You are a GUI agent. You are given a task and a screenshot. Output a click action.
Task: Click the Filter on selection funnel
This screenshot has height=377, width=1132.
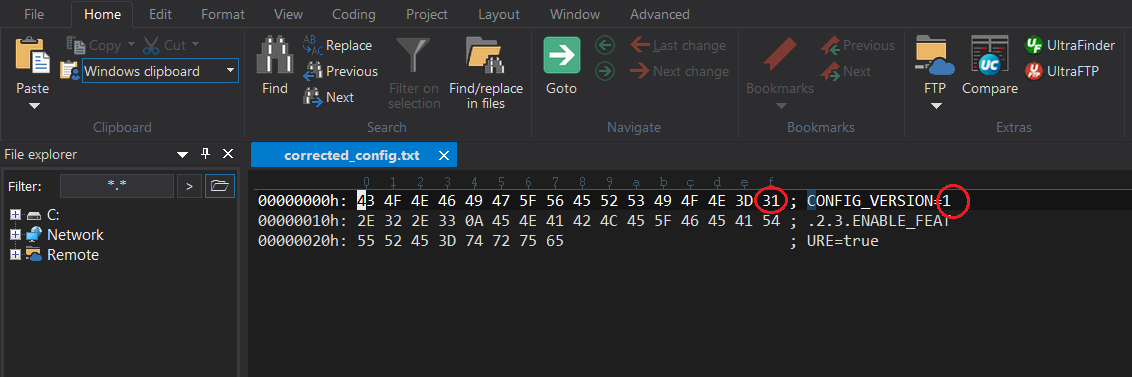point(414,56)
